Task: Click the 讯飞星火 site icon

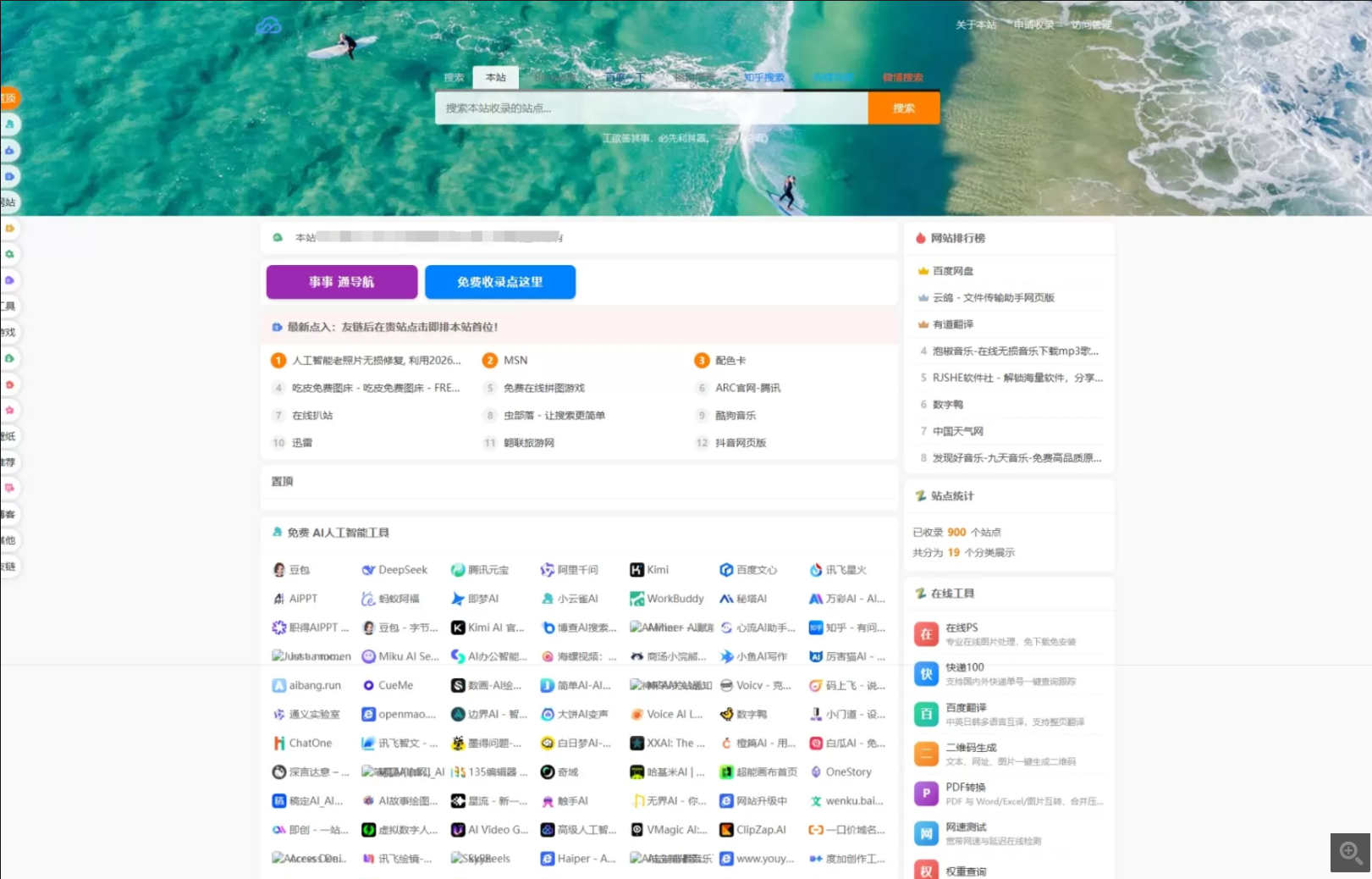Action: [x=816, y=570]
